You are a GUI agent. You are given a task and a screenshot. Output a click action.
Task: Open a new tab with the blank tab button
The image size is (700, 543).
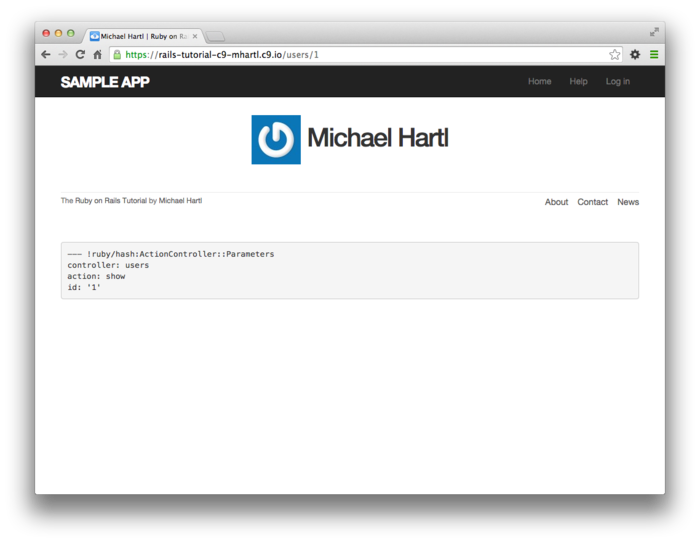216,37
